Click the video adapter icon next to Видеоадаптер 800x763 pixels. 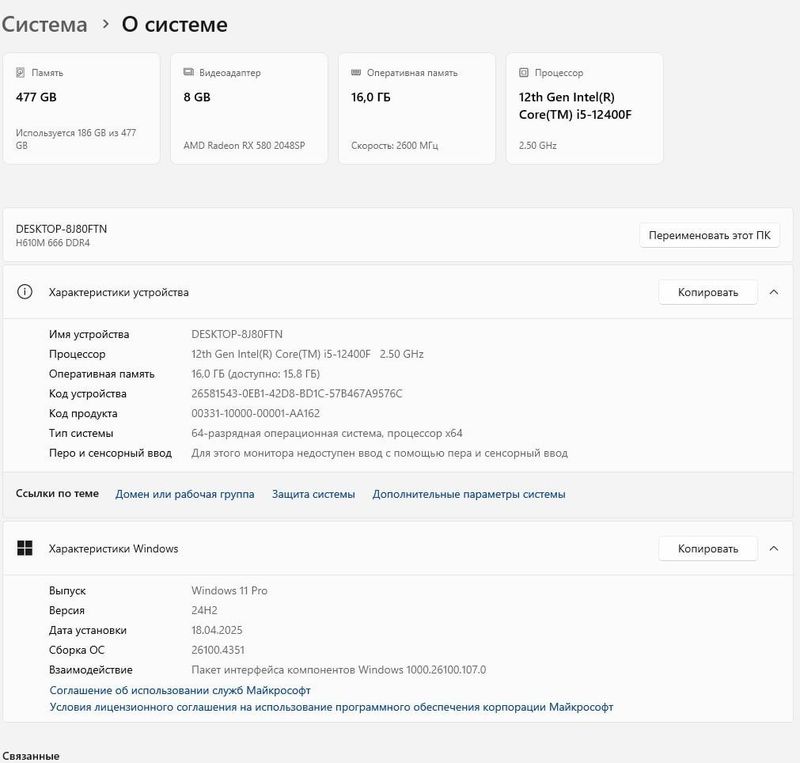coord(188,72)
